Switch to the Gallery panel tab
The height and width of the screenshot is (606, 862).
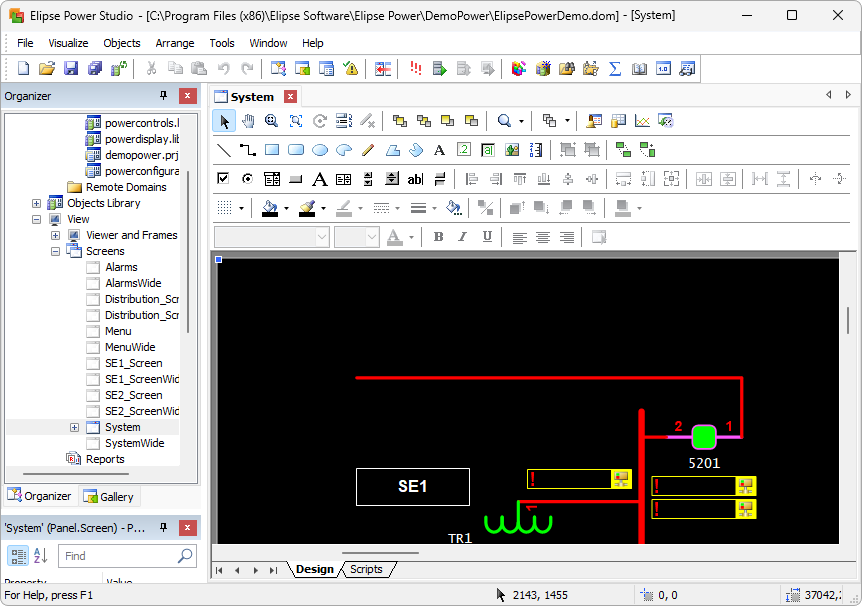point(109,496)
